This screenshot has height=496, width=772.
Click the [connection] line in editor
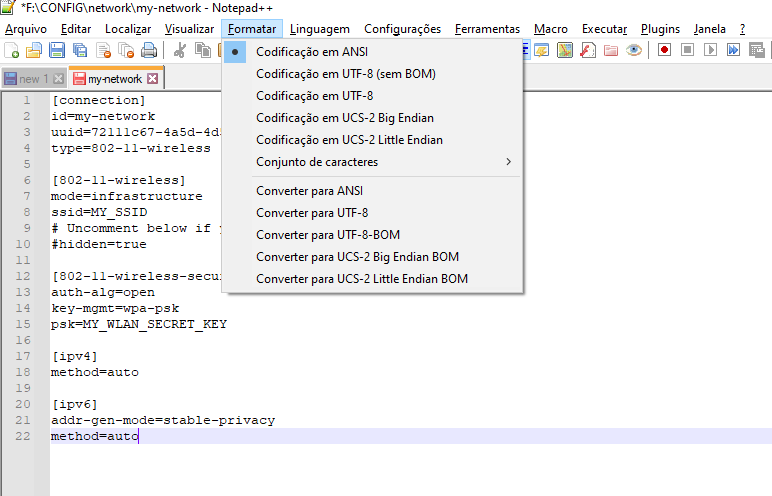pyautogui.click(x=98, y=100)
